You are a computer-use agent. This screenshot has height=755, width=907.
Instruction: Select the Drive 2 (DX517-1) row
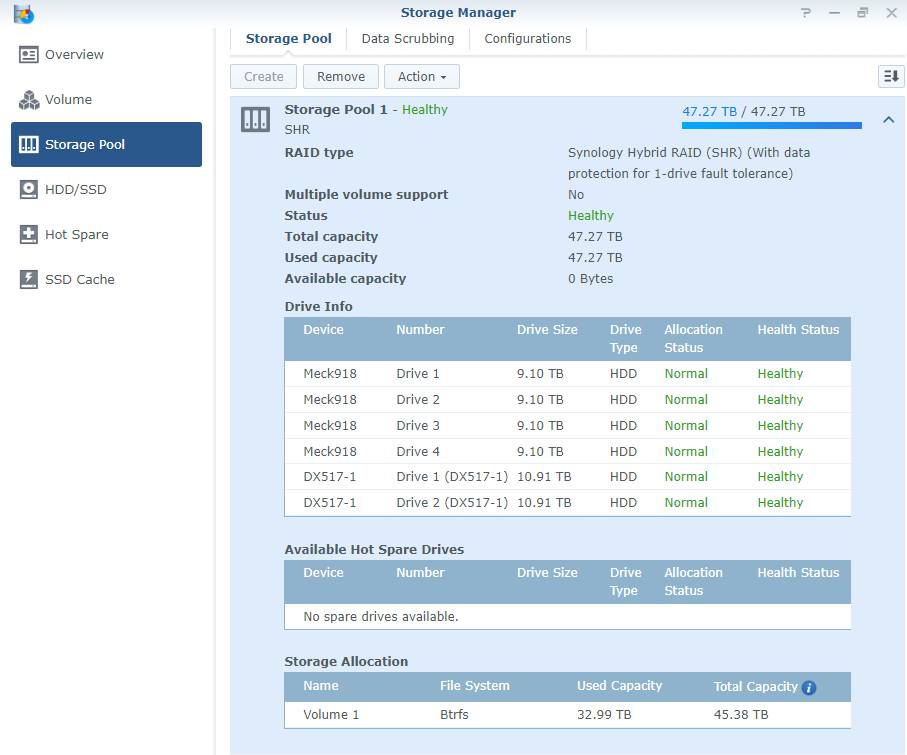567,503
